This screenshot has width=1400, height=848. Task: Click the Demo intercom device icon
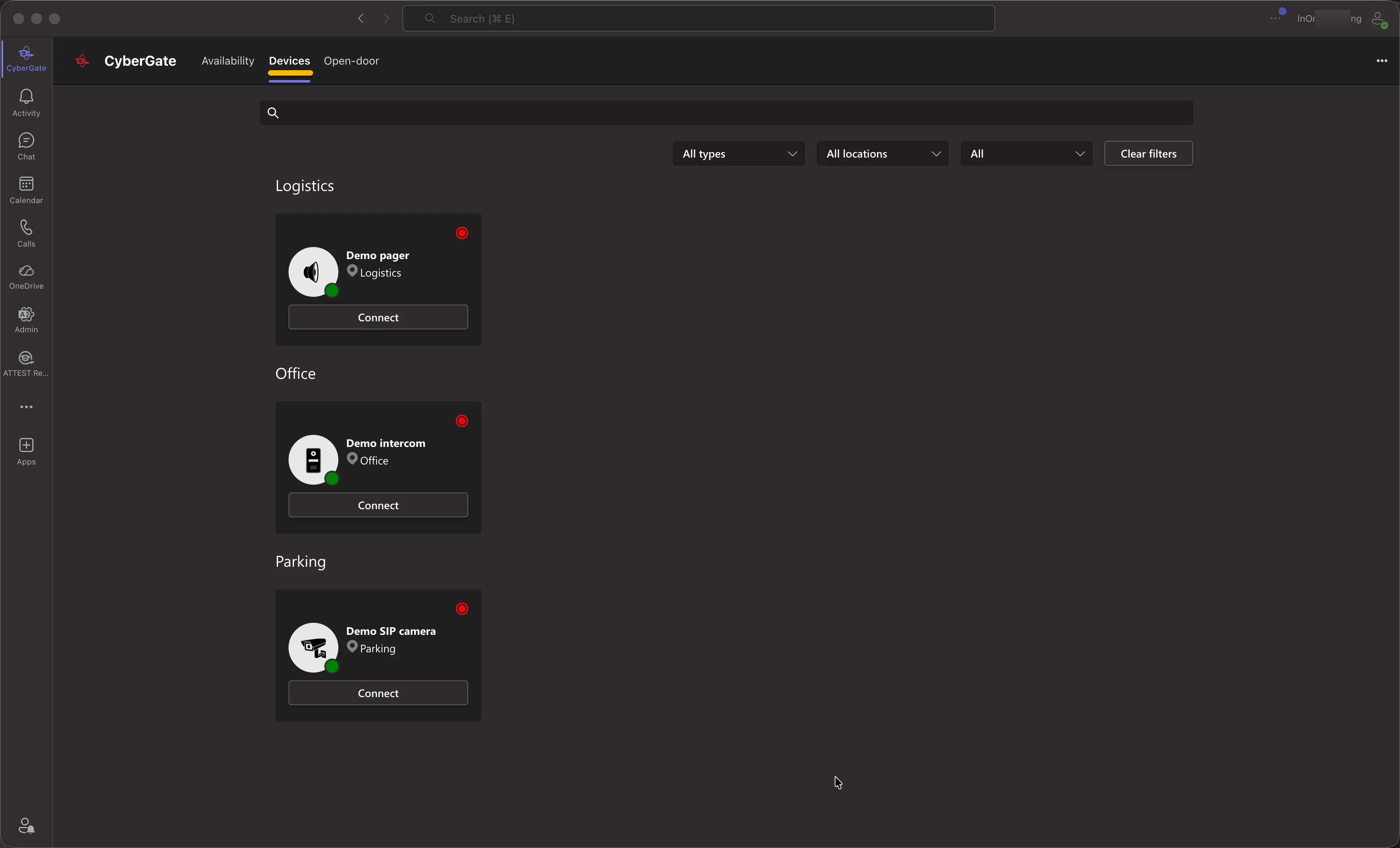313,460
